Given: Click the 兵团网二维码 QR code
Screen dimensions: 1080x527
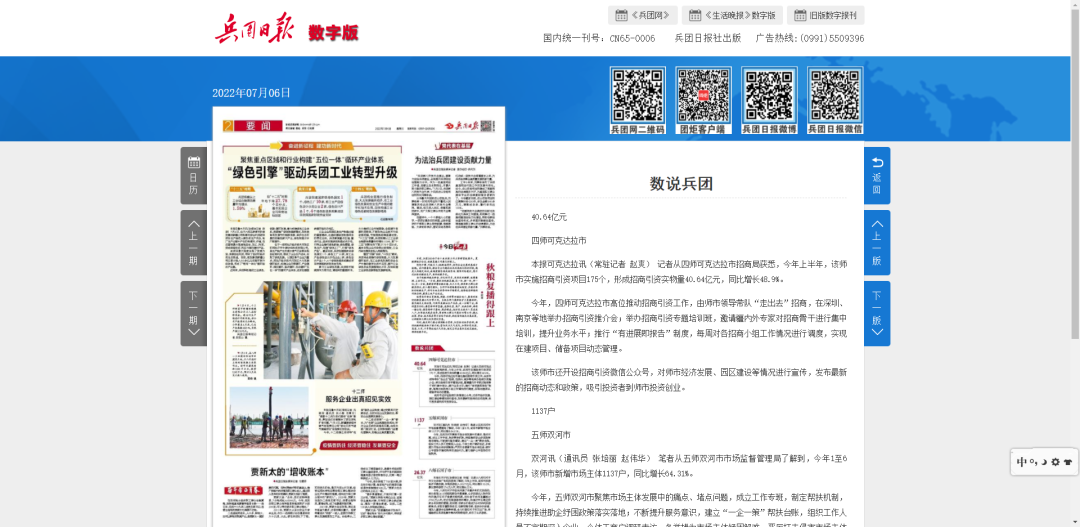Looking at the screenshot, I should point(638,100).
